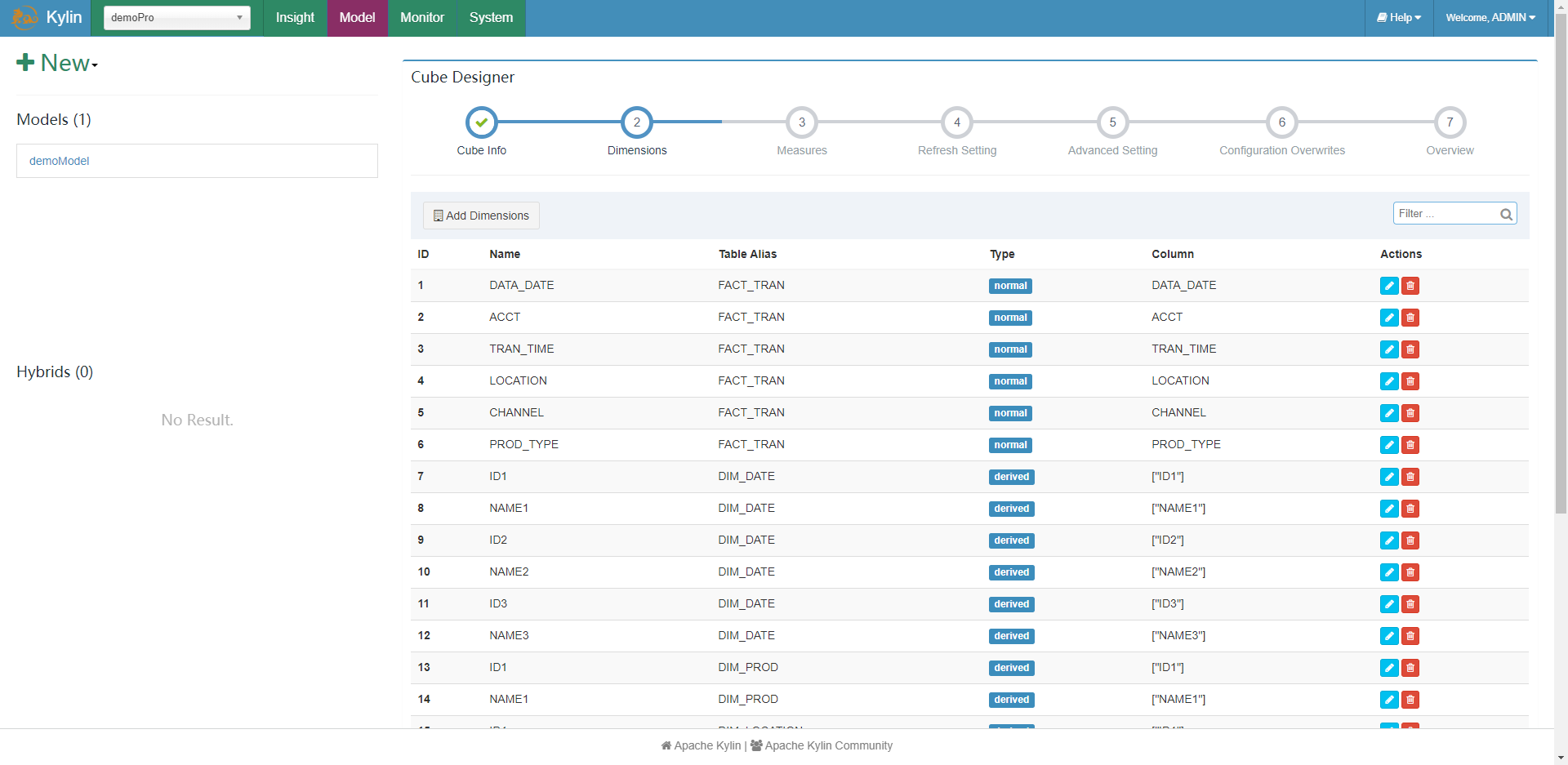Edit the CHANNEL dimension
This screenshot has height=765, width=1568.
[x=1389, y=413]
